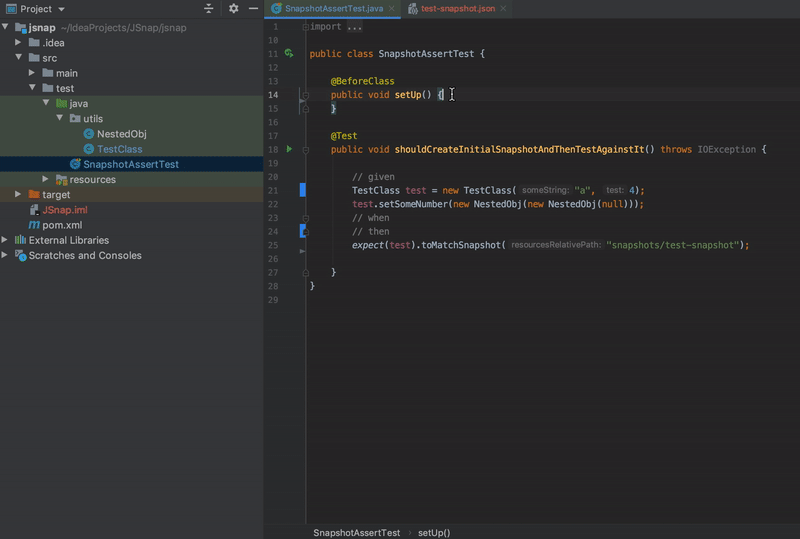Screen dimensions: 800x539
Task: Select SnapshotAssertTest in project tree
Action: [131, 164]
